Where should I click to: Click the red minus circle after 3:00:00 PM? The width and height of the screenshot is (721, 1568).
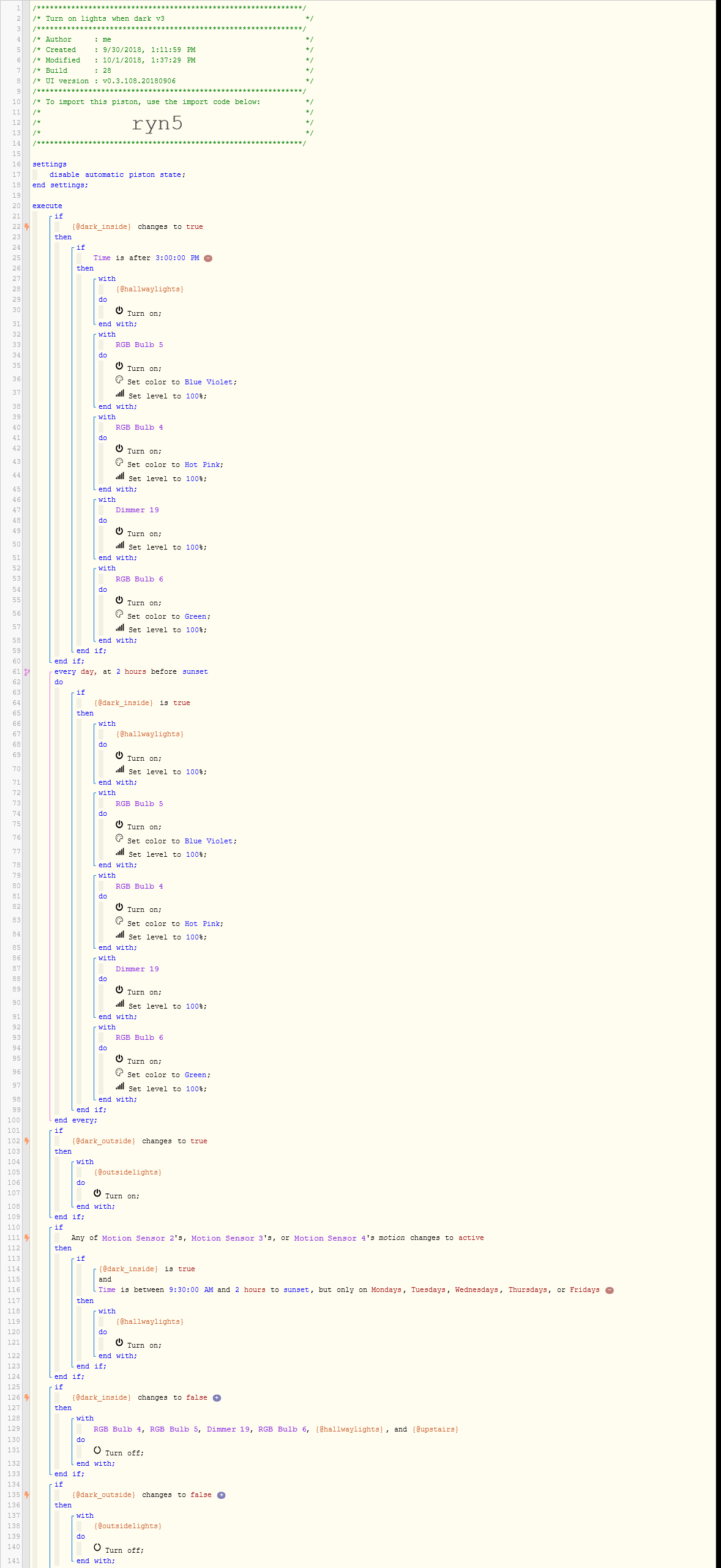coord(208,258)
